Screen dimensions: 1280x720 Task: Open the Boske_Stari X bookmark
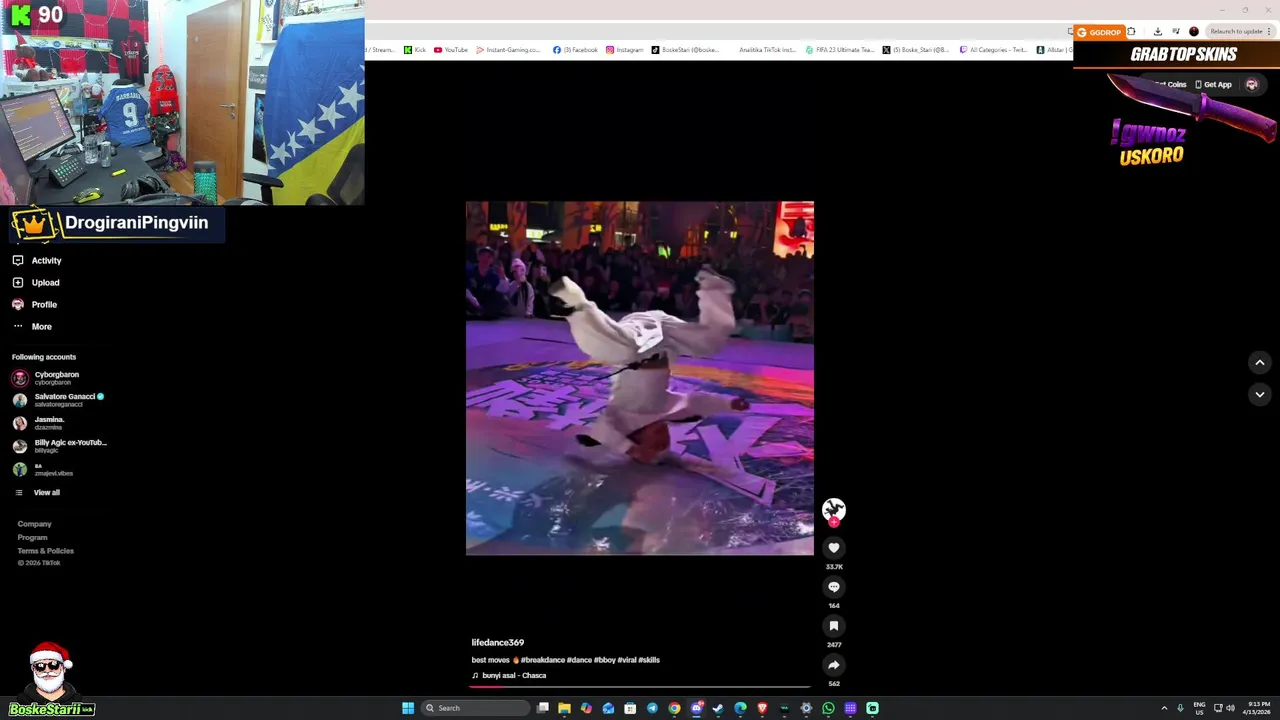[x=916, y=50]
